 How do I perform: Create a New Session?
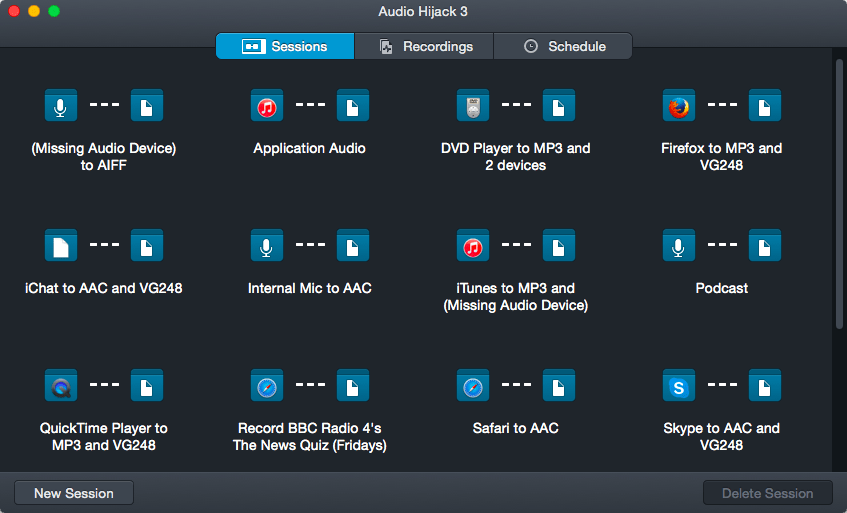coord(74,493)
